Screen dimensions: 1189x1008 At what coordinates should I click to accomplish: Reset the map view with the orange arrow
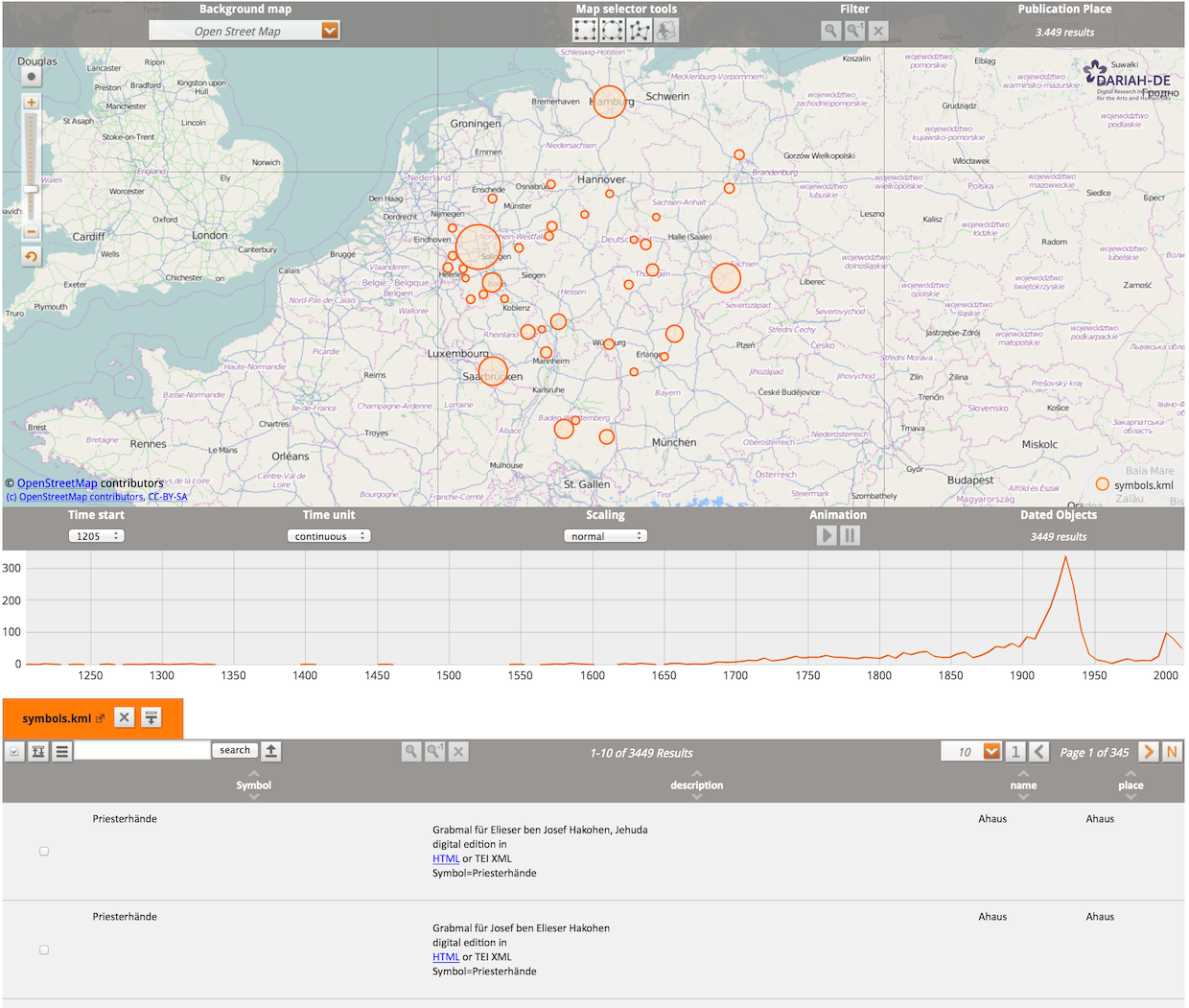32,256
